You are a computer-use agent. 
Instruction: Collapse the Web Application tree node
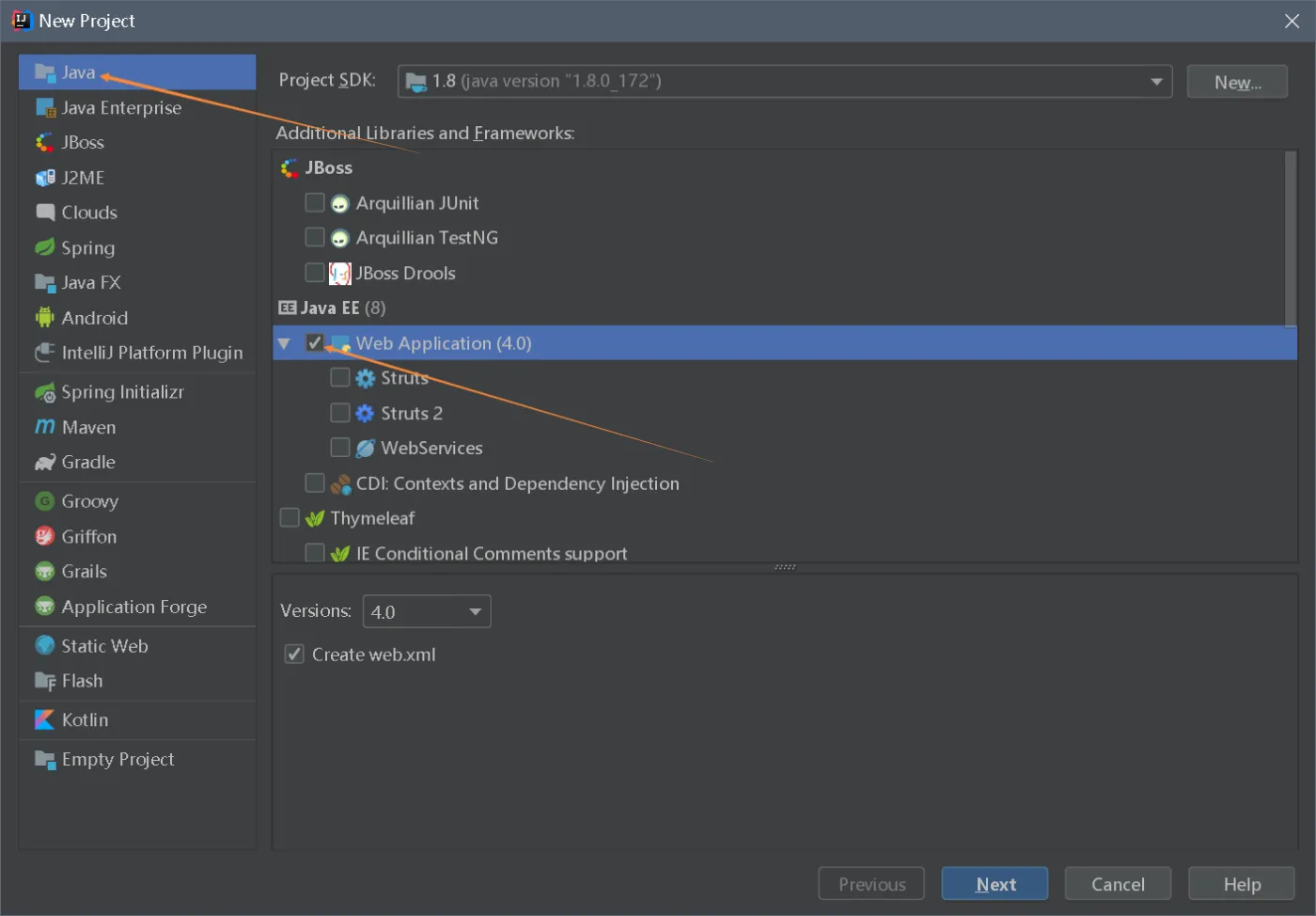[x=284, y=343]
